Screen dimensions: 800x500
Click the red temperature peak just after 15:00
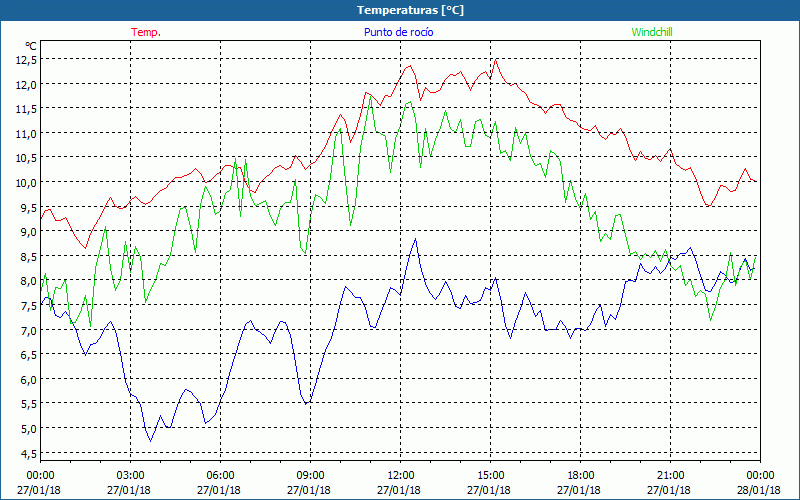(x=495, y=59)
